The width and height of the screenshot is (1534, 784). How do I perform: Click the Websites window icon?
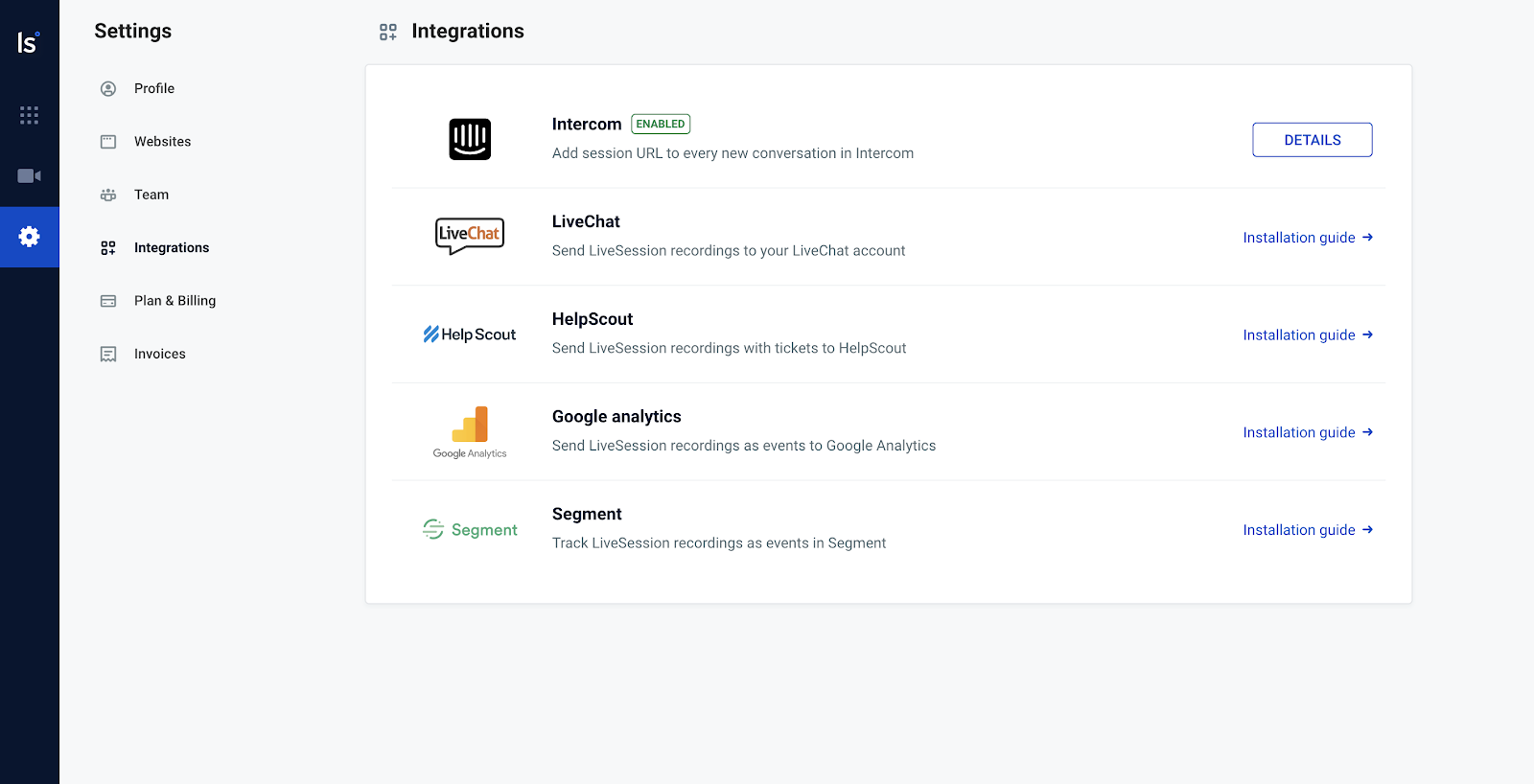tap(108, 142)
